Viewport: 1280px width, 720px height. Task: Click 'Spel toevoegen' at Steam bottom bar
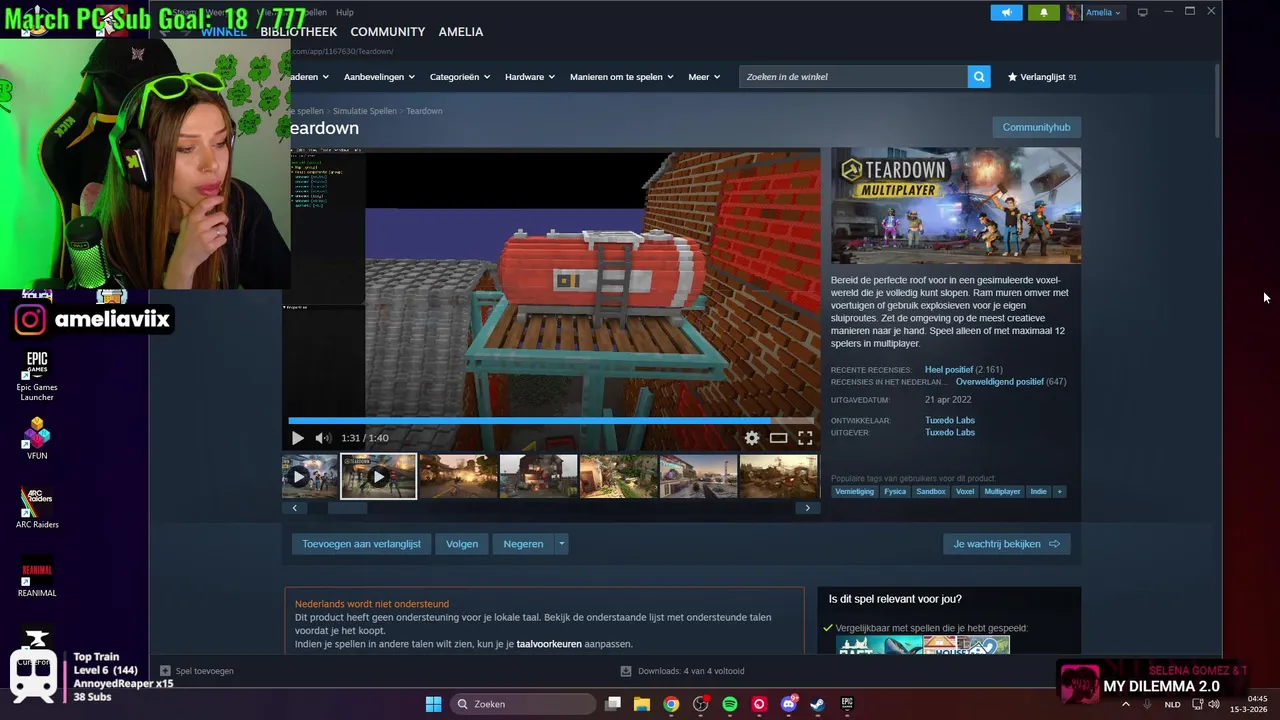coord(197,671)
